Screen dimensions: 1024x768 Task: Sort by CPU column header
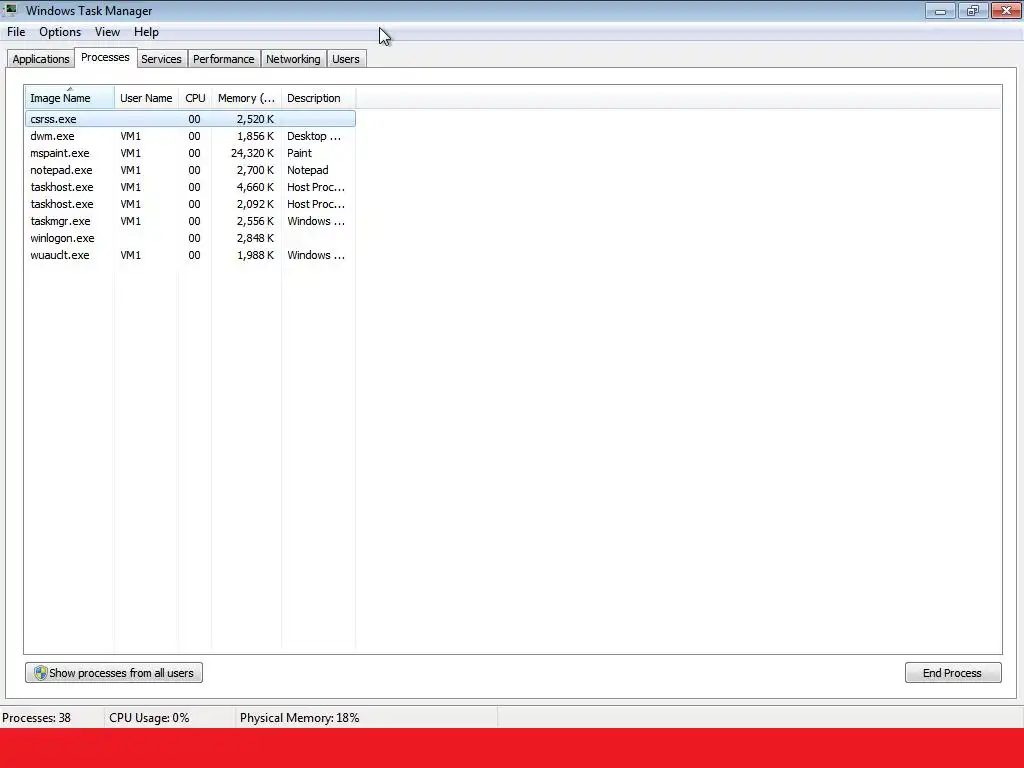pos(195,98)
